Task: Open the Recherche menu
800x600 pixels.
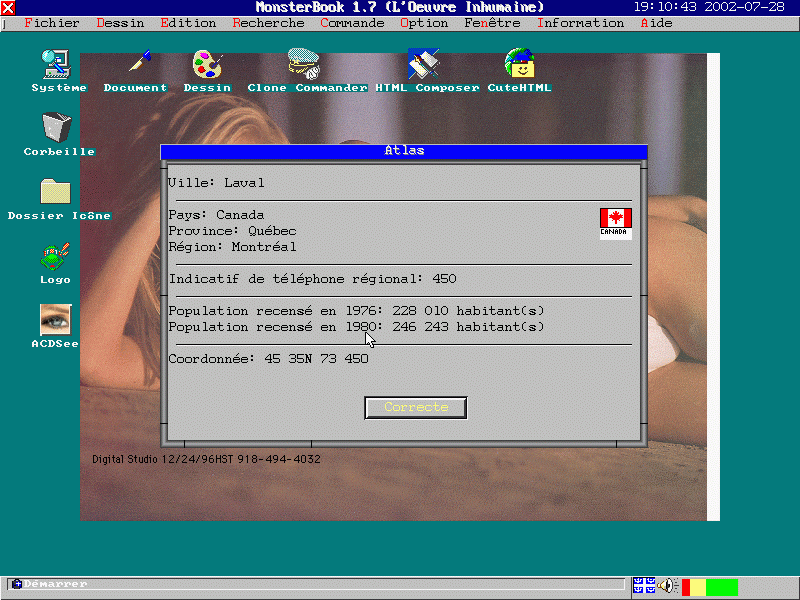Action: [268, 23]
